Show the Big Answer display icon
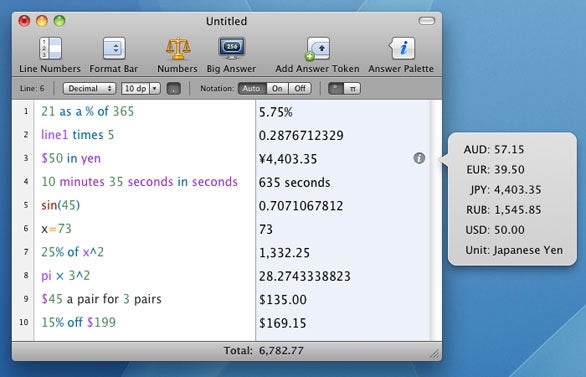Viewport: 586px width, 377px height. (x=231, y=49)
